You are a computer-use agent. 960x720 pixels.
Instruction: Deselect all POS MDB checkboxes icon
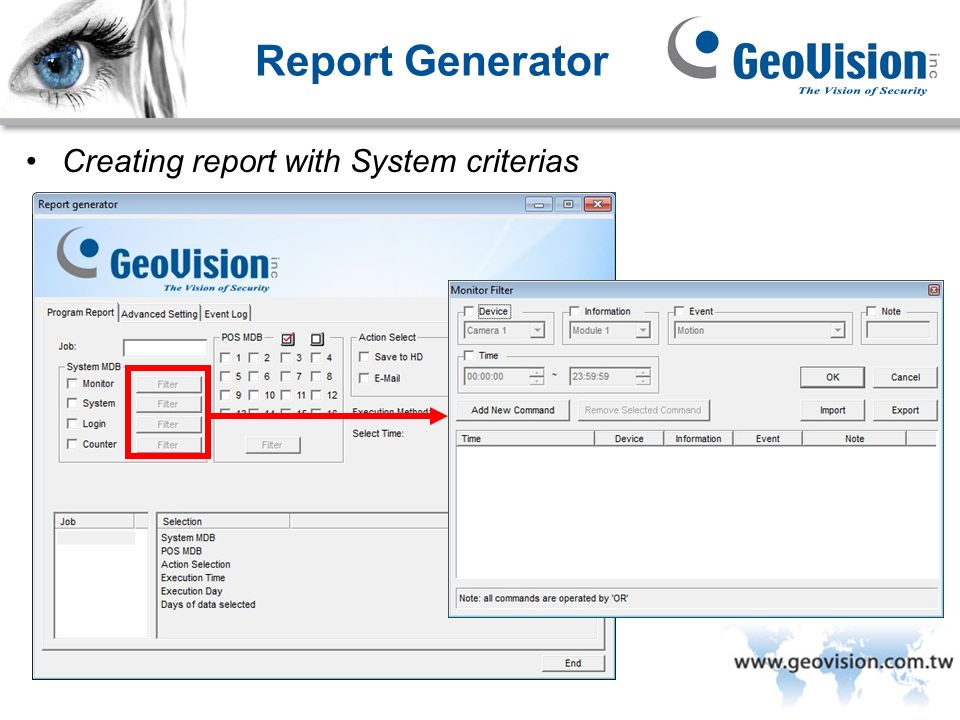[x=317, y=339]
